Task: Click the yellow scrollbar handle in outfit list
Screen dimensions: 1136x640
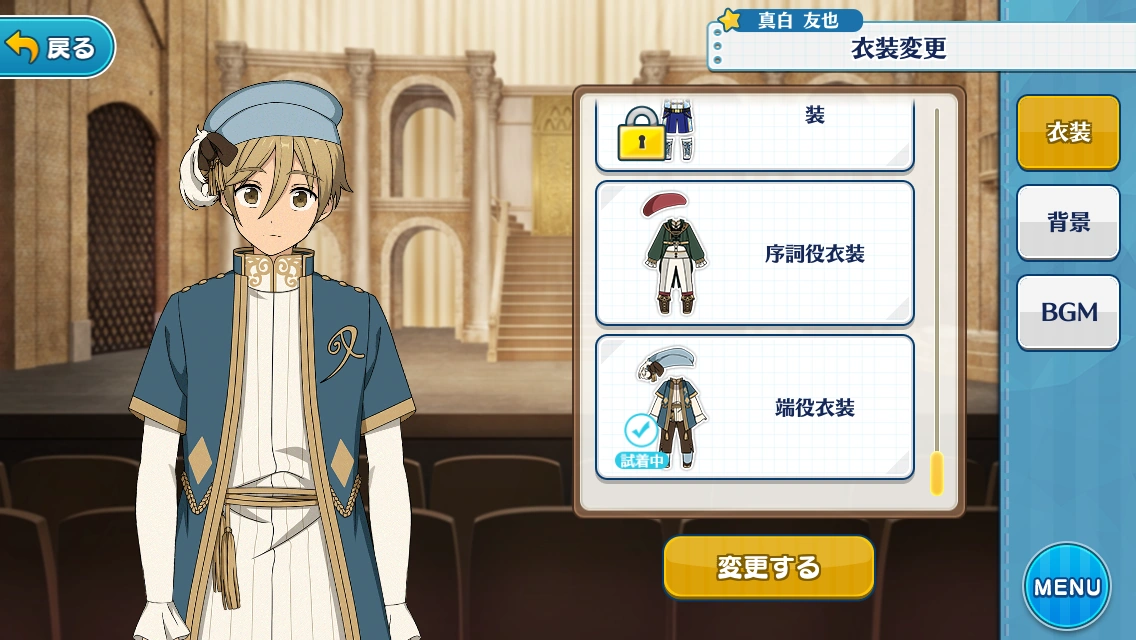Action: click(937, 473)
